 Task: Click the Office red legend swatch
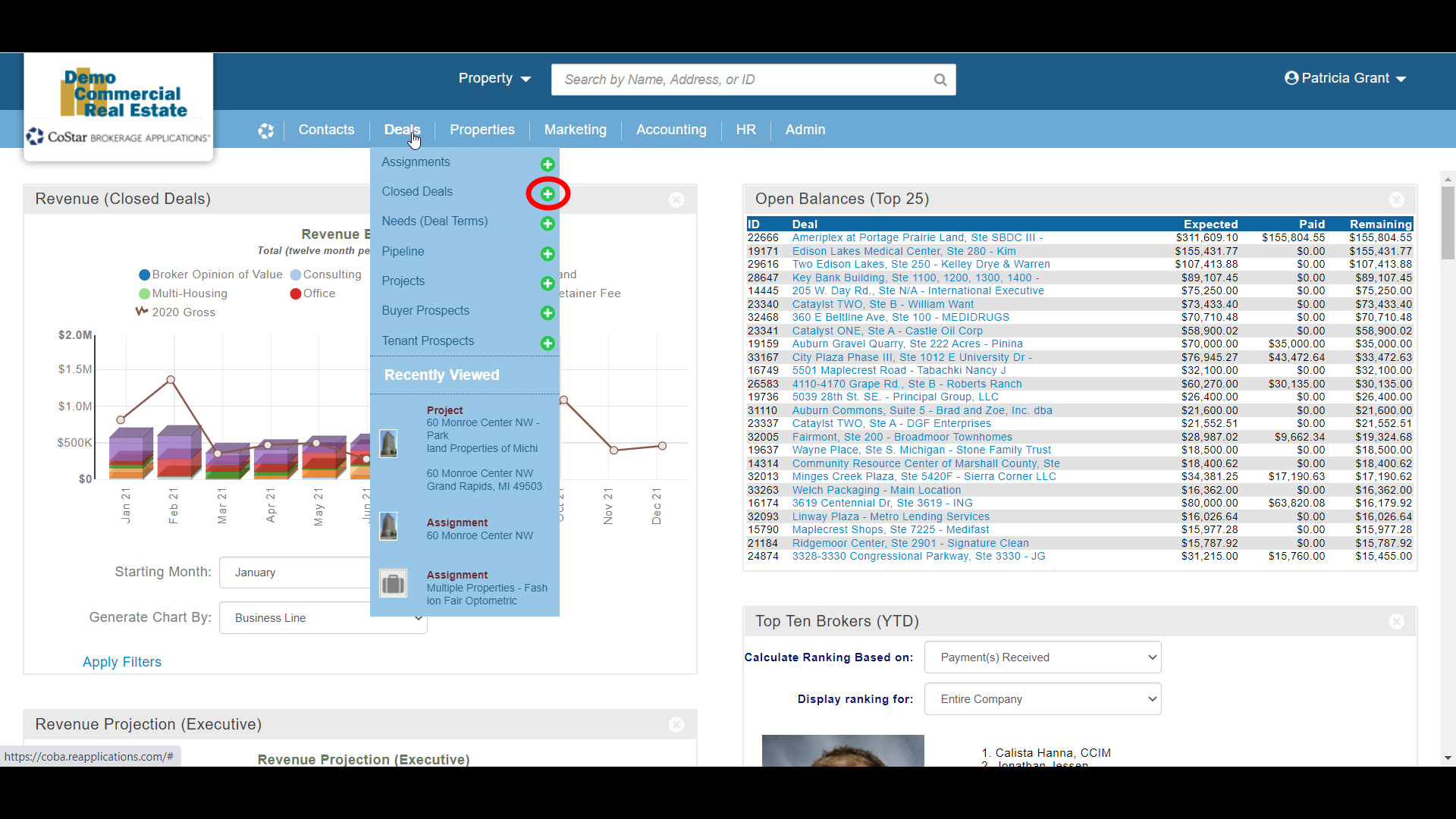coord(296,293)
